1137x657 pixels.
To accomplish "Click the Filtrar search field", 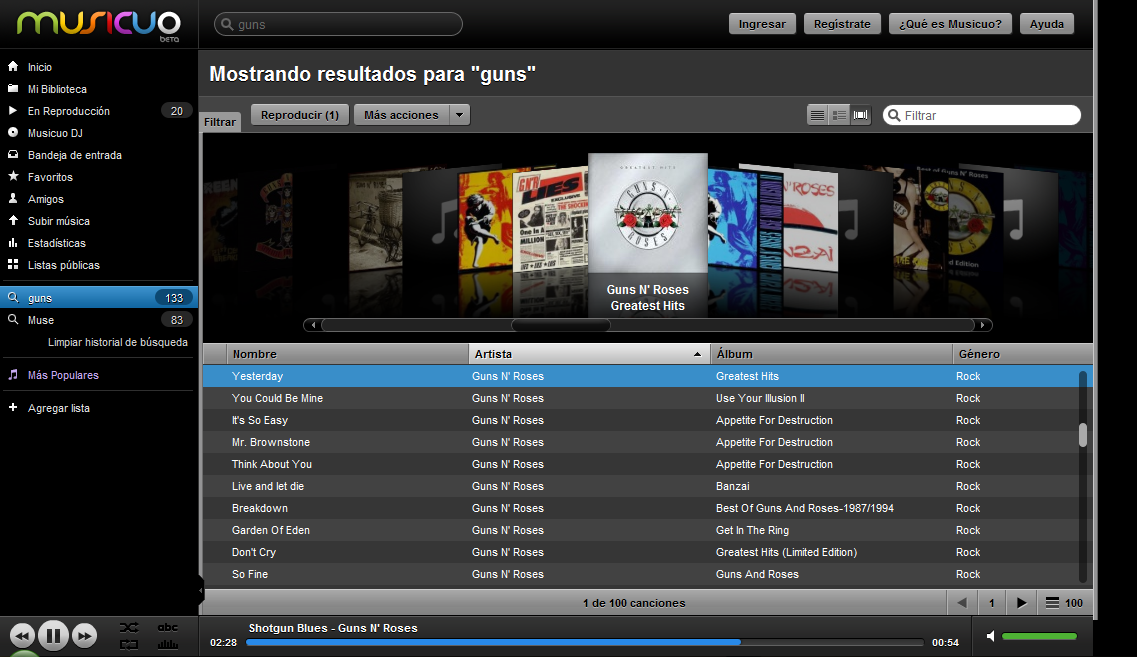I will click(982, 115).
